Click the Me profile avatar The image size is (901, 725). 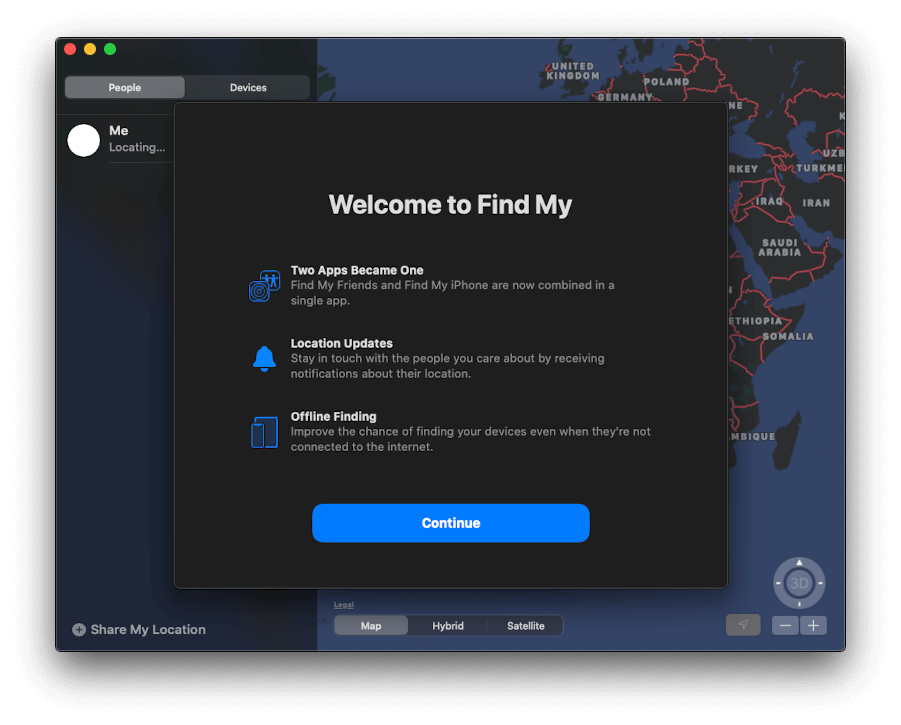point(83,140)
